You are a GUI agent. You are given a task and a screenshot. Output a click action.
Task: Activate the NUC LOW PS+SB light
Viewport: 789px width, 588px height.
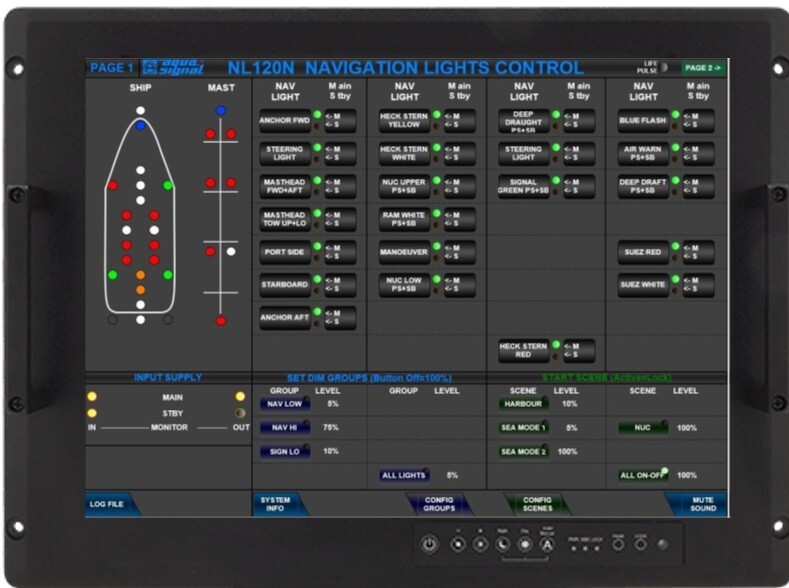click(x=404, y=285)
